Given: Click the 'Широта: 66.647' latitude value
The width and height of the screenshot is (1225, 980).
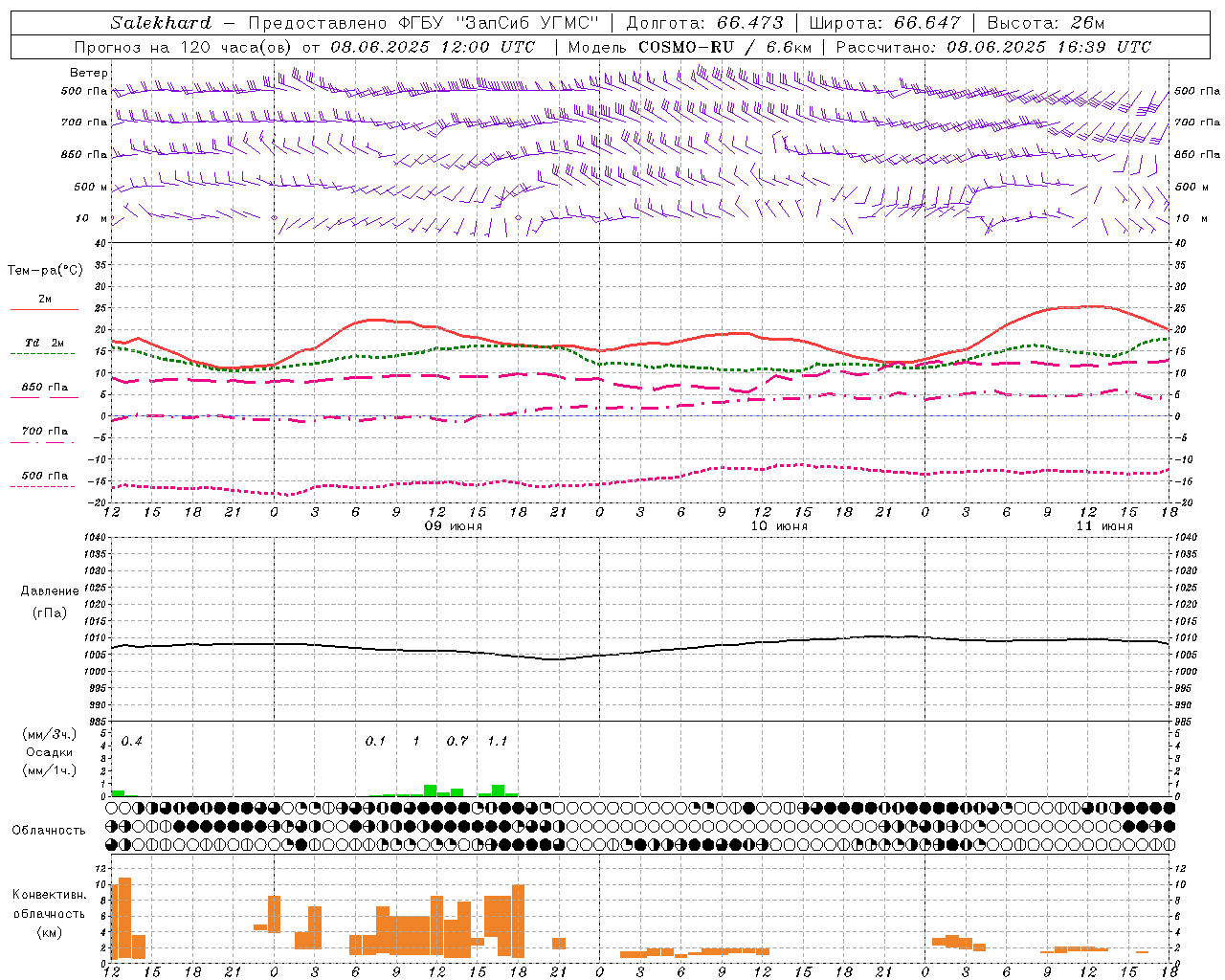Looking at the screenshot, I should click(885, 23).
